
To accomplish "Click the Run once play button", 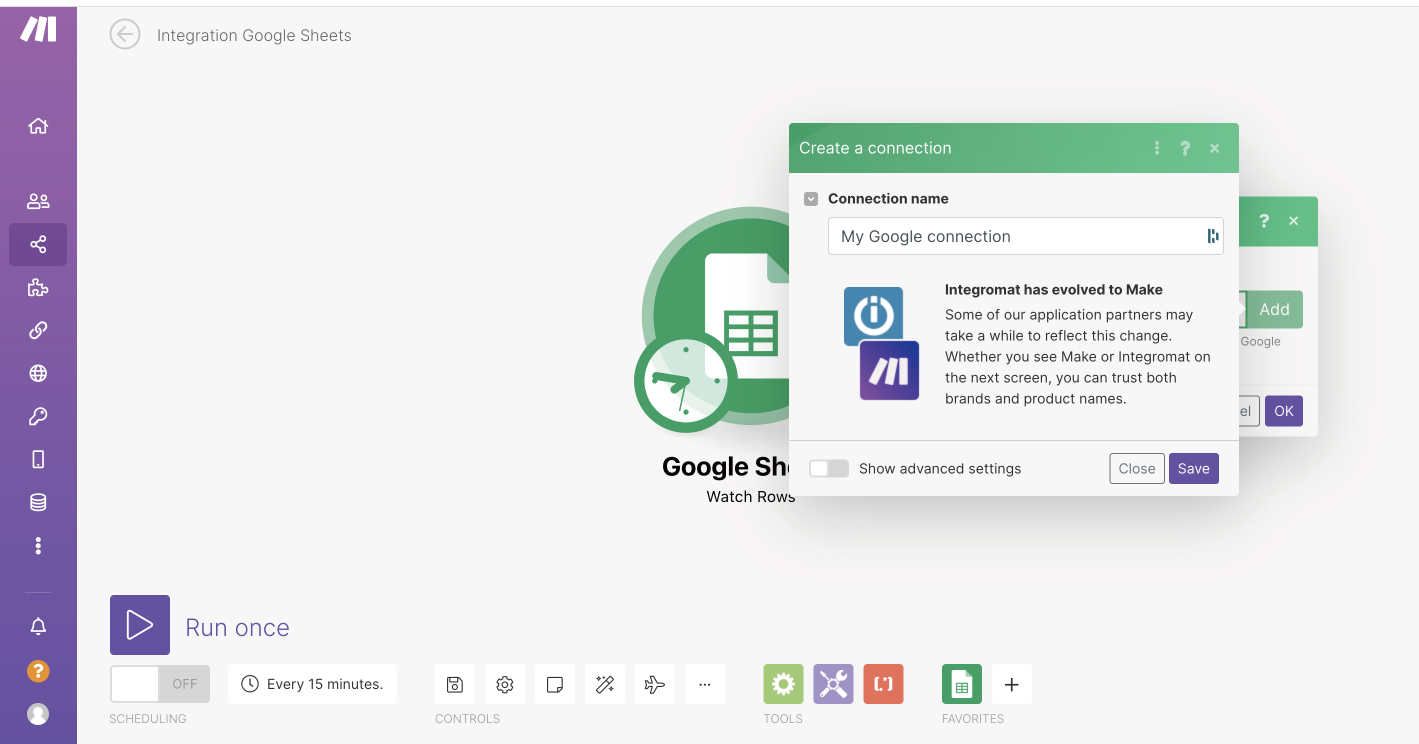I will click(x=140, y=625).
